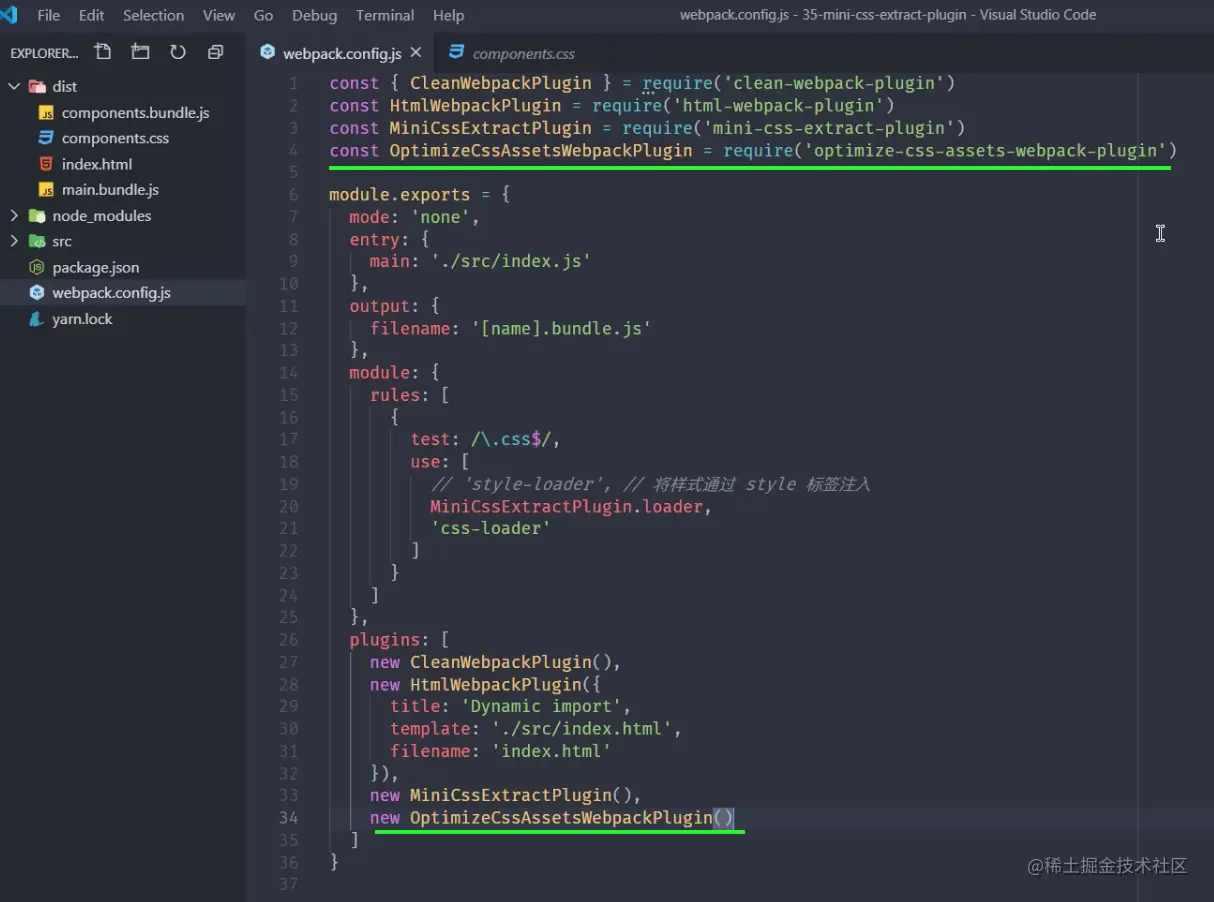Click the node_modules folder icon
The width and height of the screenshot is (1214, 902).
coord(37,215)
